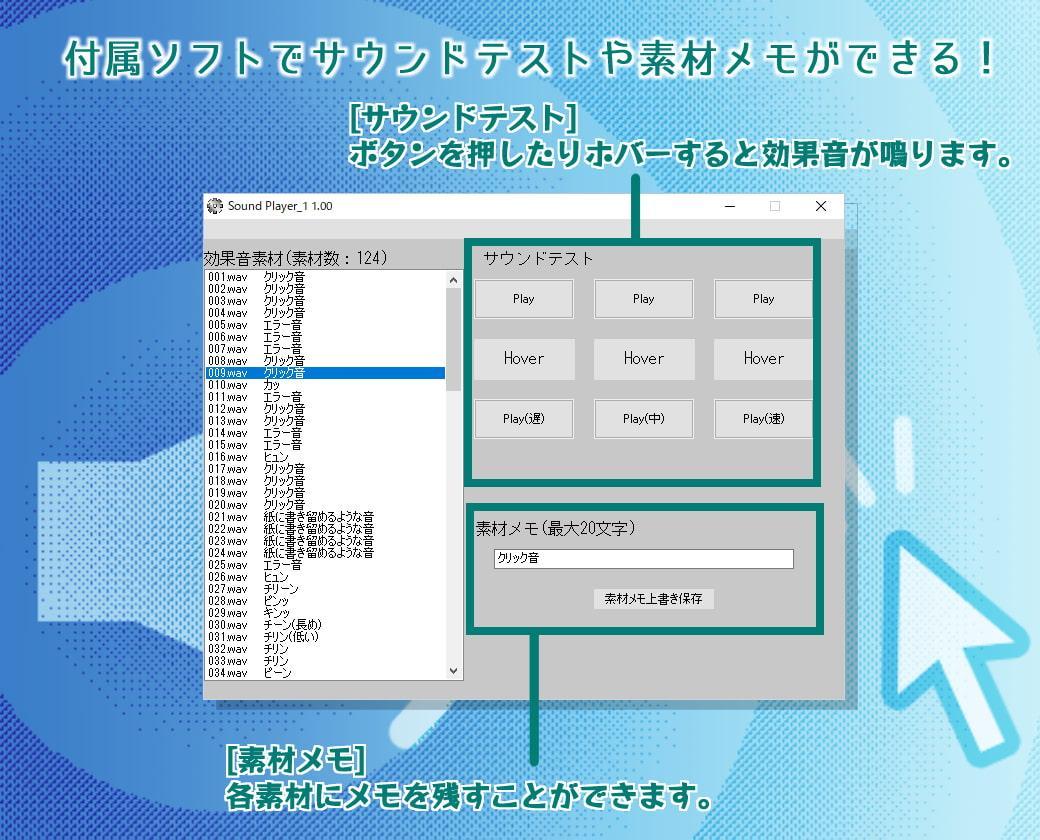Select 024.wav 紙に書き留めるような音 row
1040x840 pixels.
[x=325, y=552]
